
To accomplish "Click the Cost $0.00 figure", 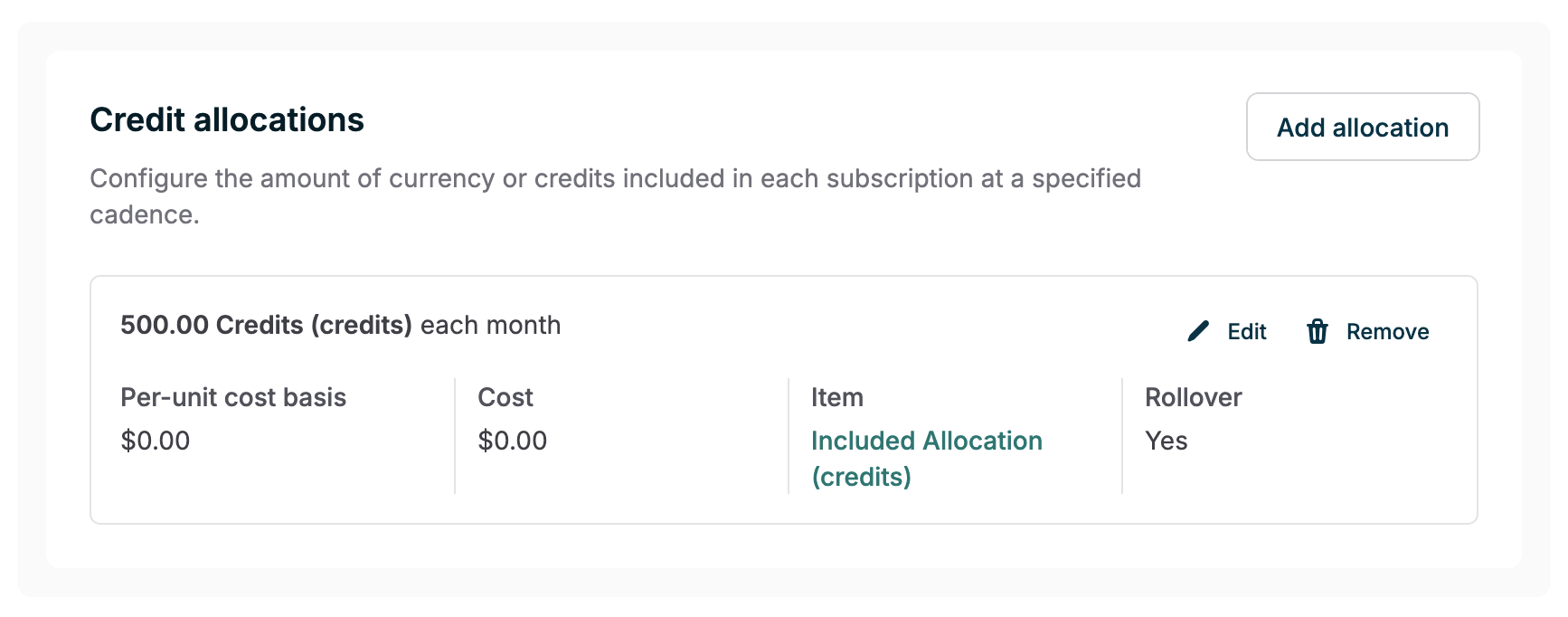I will 513,441.
